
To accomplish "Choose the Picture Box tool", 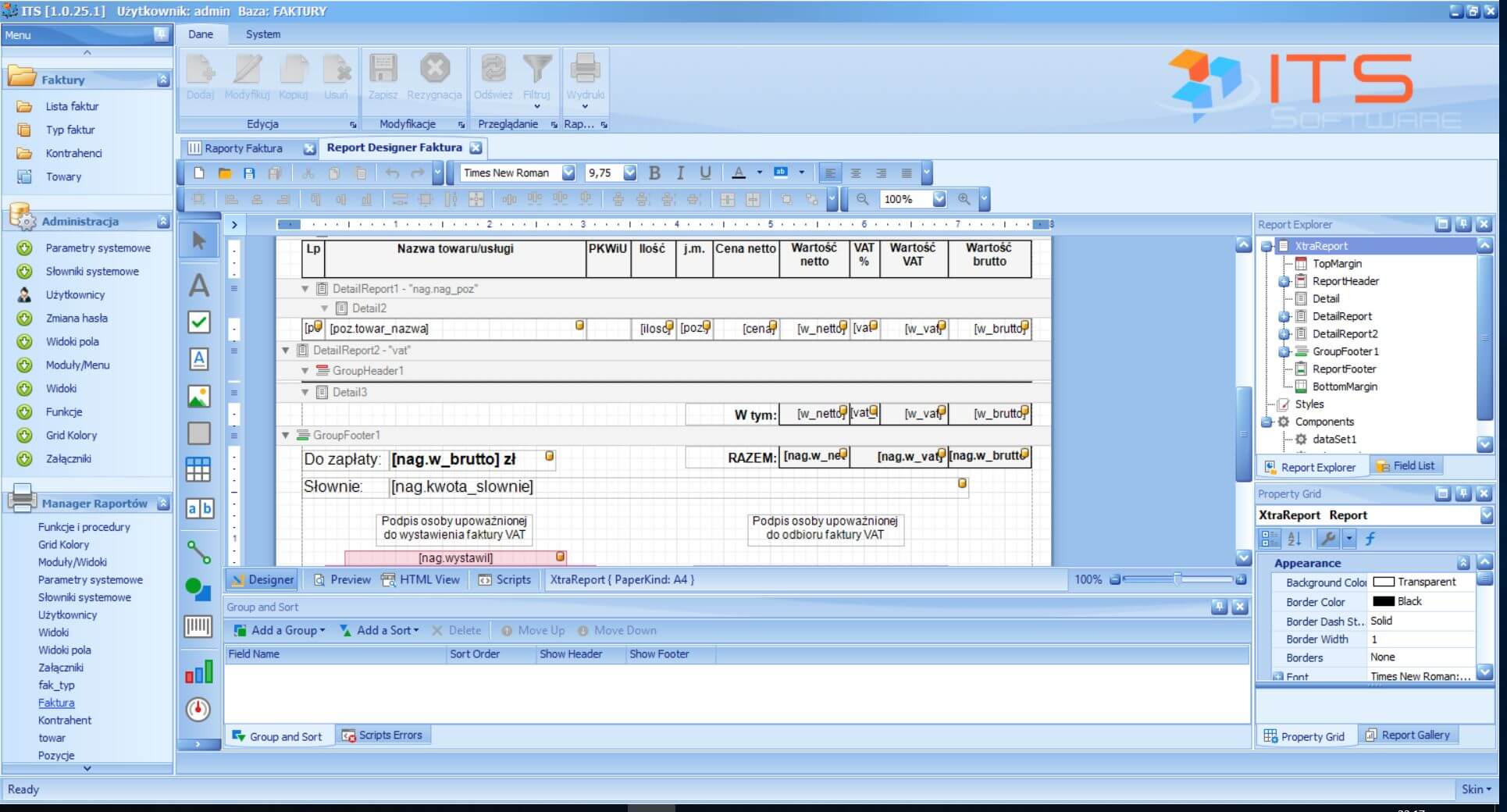I will pyautogui.click(x=198, y=397).
